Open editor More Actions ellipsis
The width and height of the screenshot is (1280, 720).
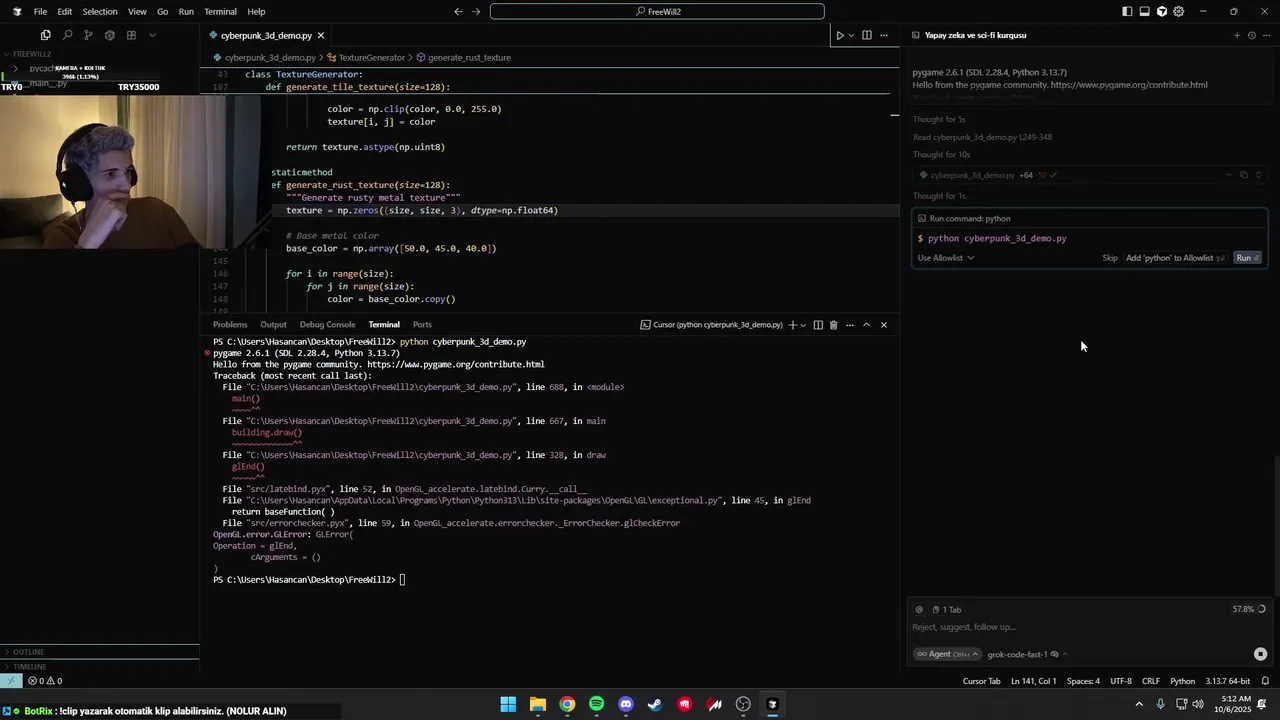(x=883, y=35)
